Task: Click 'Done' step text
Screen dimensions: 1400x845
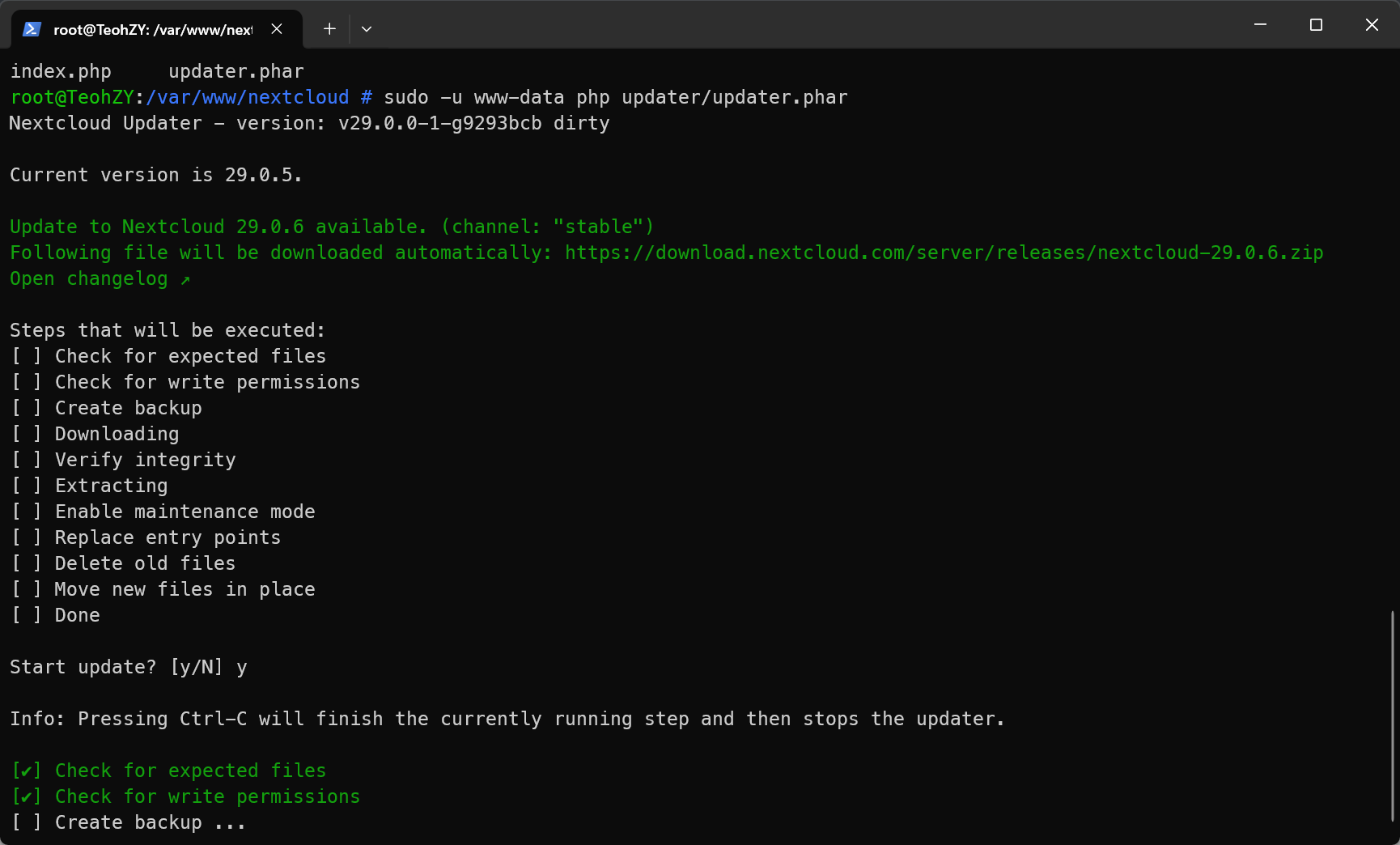Action: click(x=78, y=615)
